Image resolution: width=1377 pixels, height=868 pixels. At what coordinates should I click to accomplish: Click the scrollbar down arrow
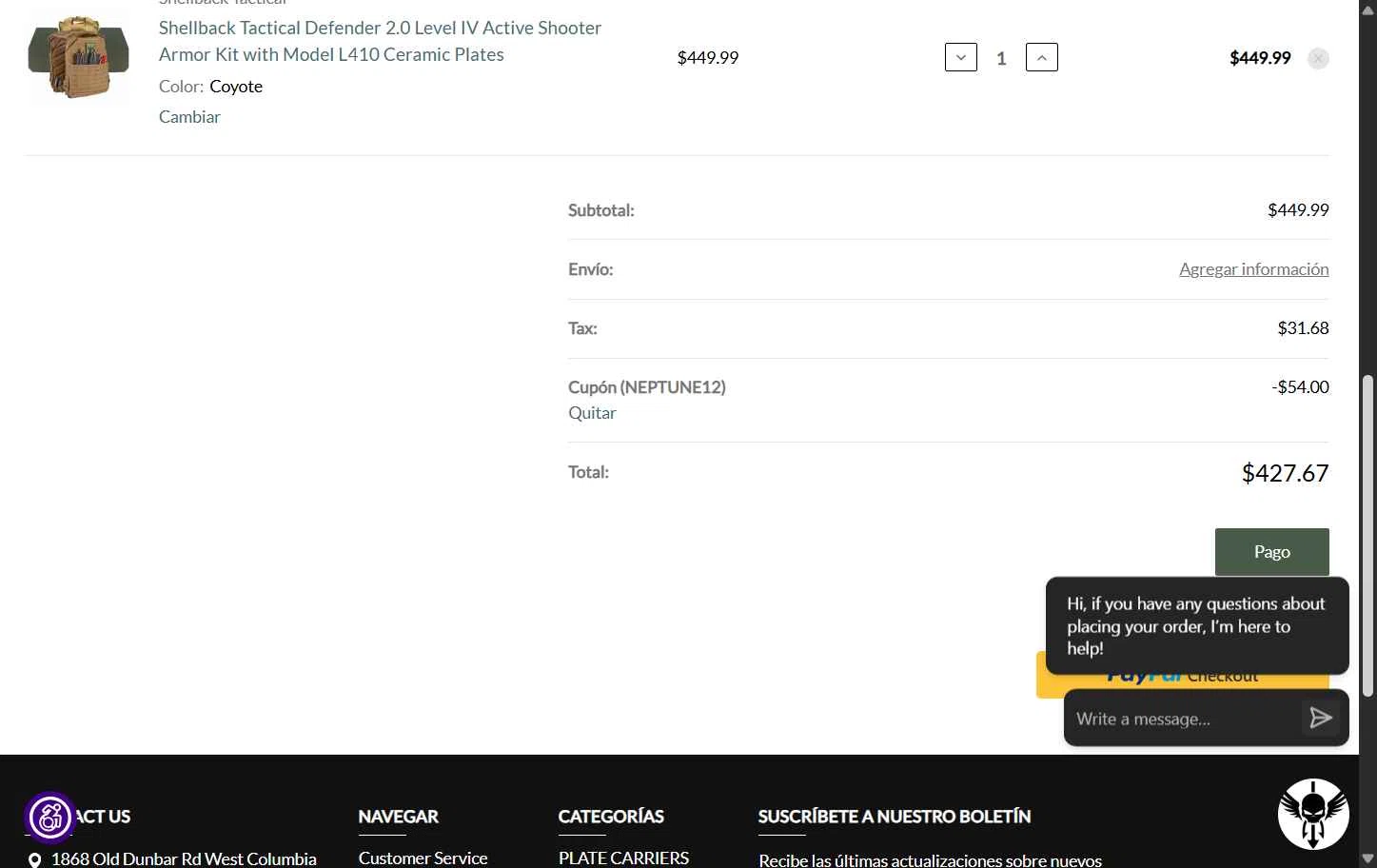1368,858
